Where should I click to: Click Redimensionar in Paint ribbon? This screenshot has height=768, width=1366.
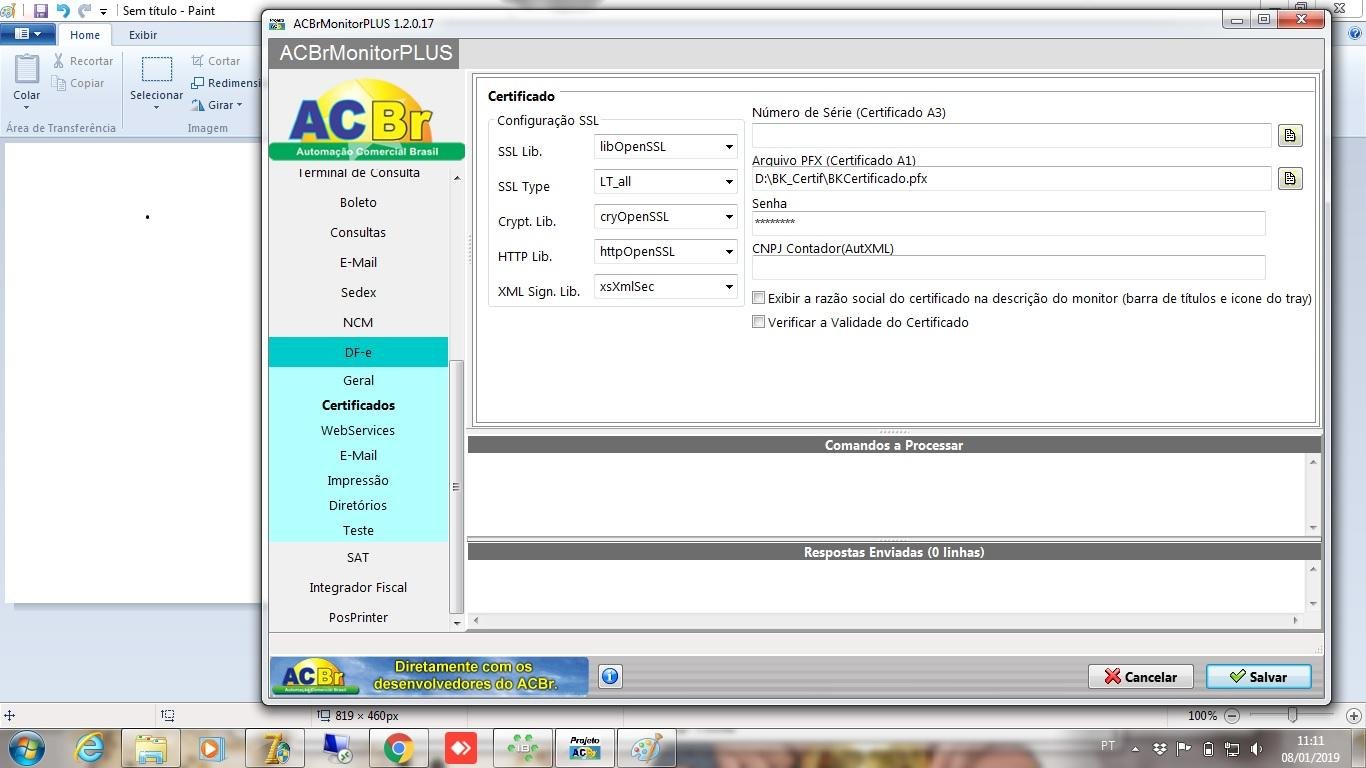tap(227, 83)
